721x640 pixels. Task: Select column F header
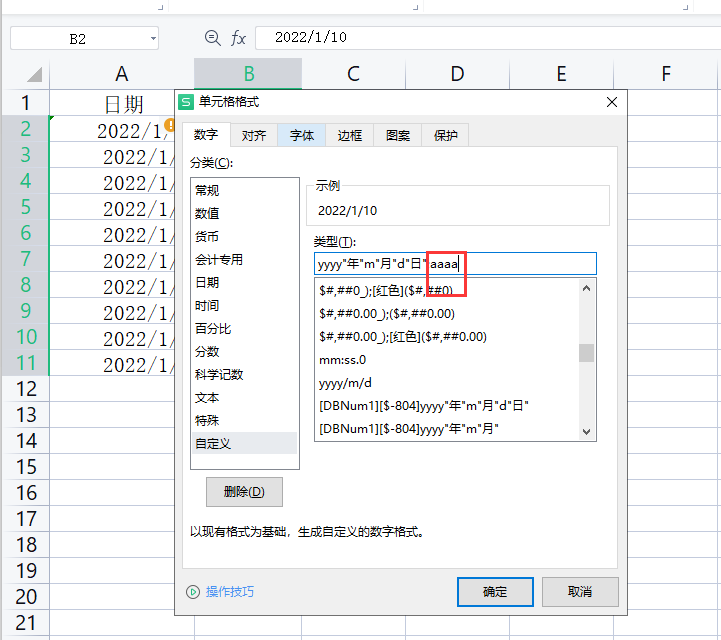[666, 74]
